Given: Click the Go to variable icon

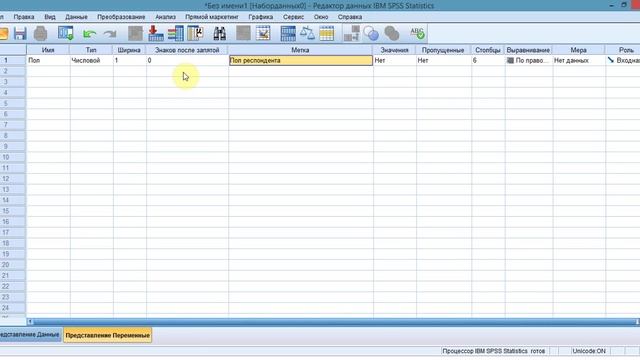Looking at the screenshot, I should tap(176, 33).
